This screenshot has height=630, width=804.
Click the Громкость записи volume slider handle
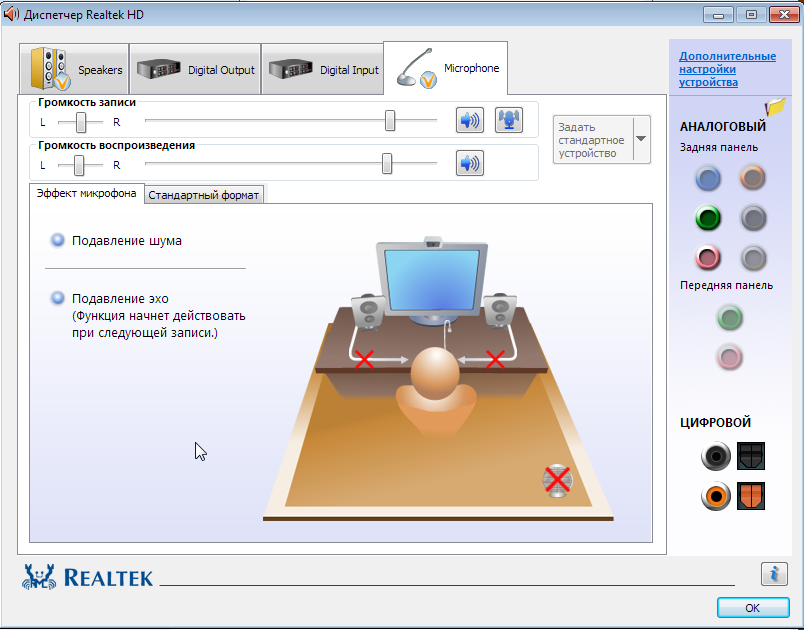point(390,122)
